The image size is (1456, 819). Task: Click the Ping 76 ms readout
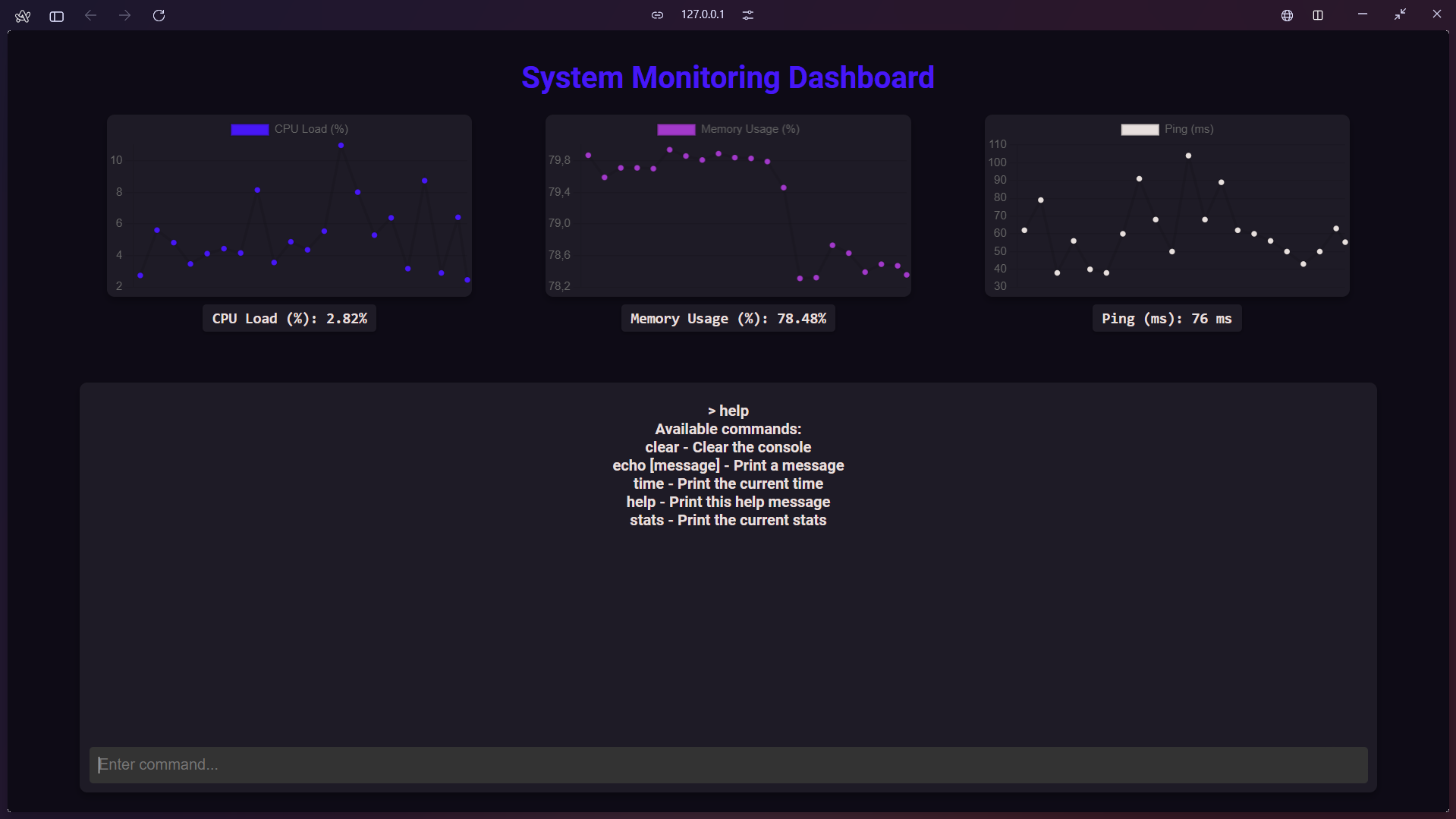click(1166, 319)
